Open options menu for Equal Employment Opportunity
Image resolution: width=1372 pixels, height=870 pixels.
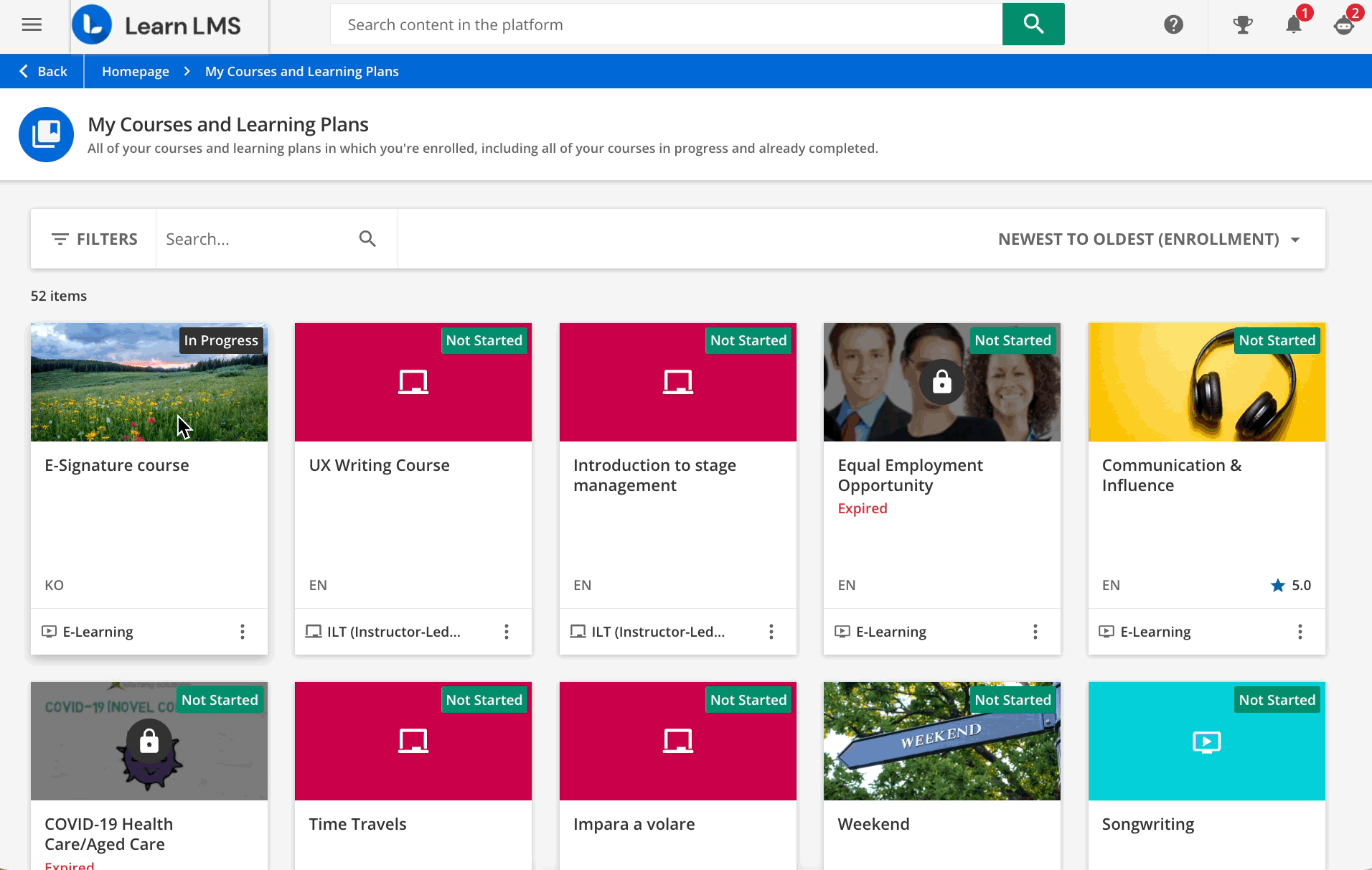click(x=1035, y=632)
